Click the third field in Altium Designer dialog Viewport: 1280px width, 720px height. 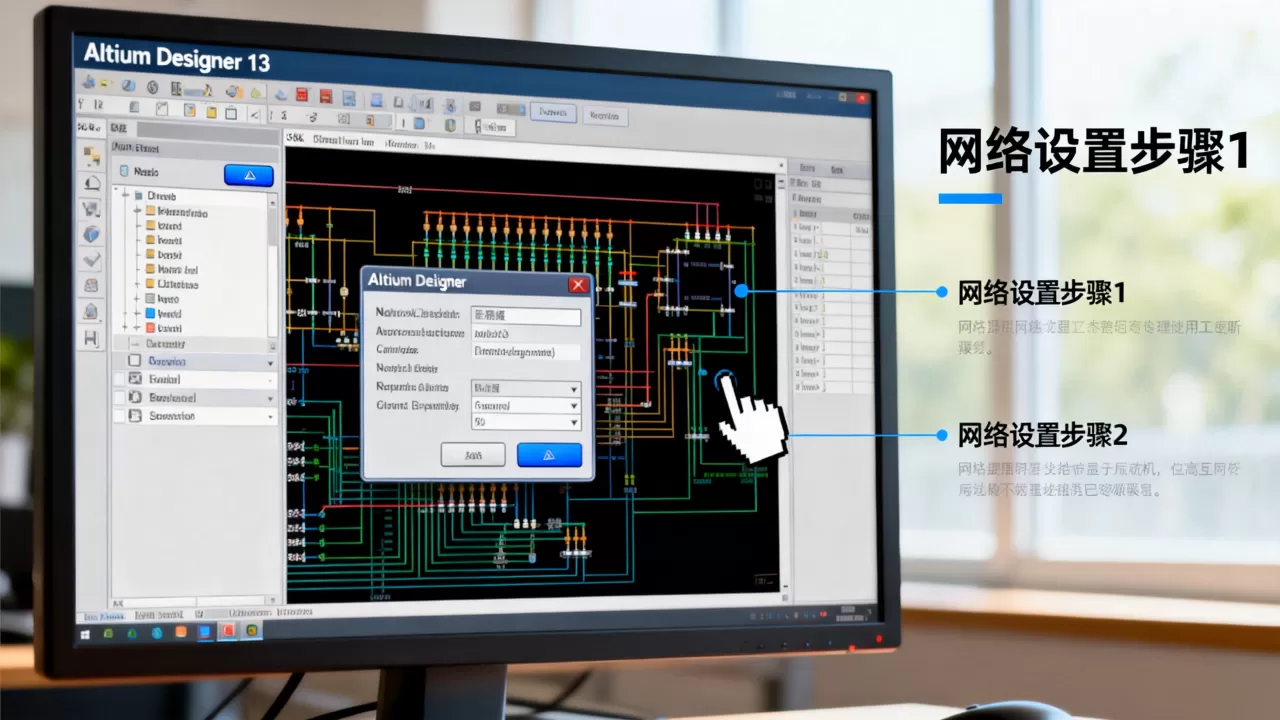pos(526,352)
